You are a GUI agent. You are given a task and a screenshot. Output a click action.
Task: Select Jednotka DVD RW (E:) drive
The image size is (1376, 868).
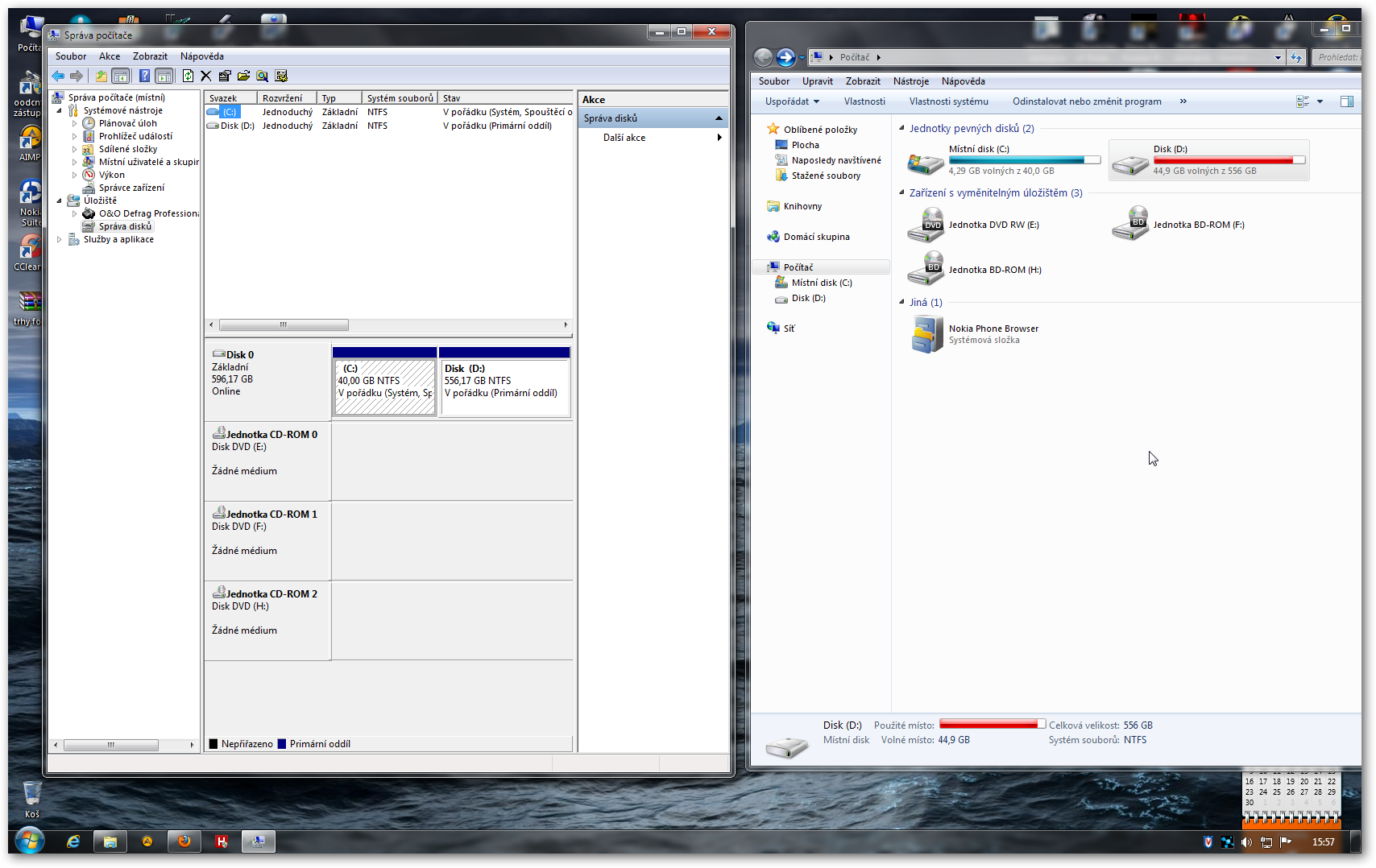click(x=974, y=225)
